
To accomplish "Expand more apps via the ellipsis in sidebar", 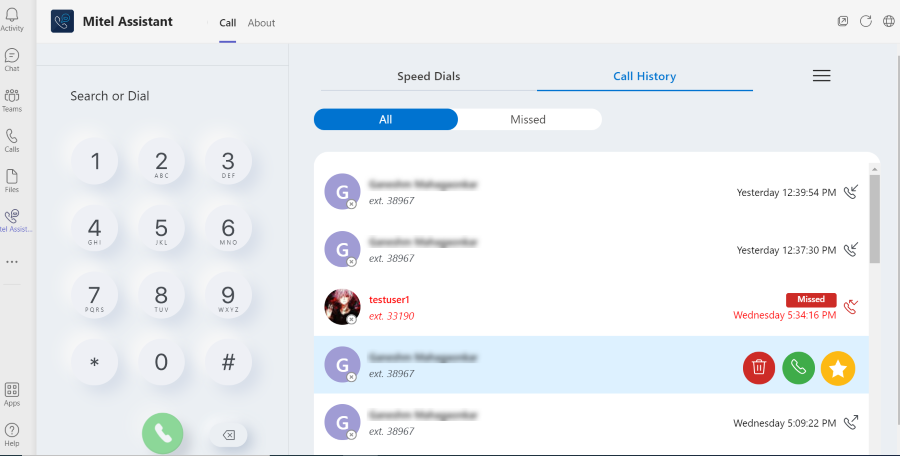I will 12,261.
